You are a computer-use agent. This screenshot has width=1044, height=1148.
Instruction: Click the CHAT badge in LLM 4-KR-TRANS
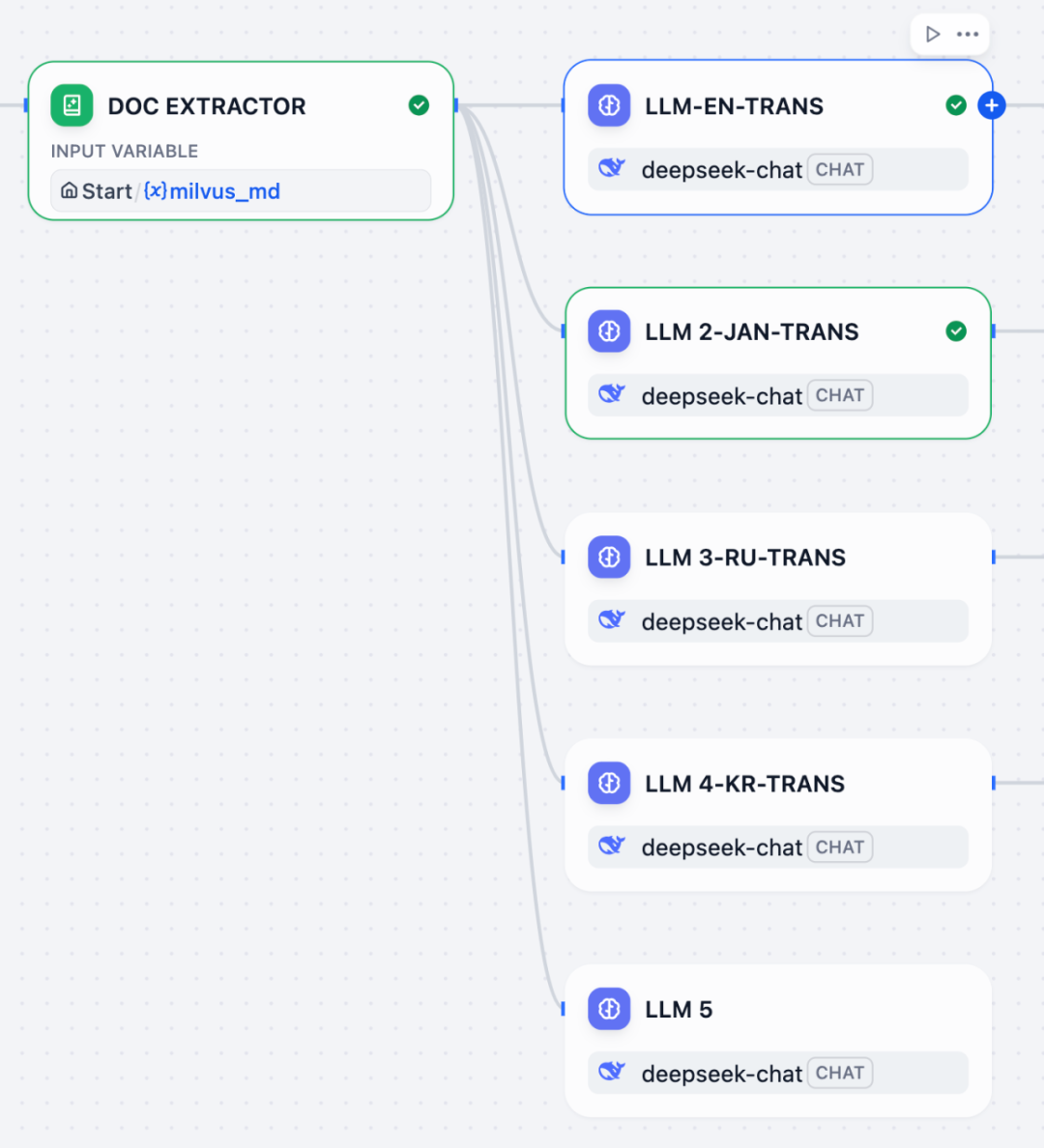(839, 847)
